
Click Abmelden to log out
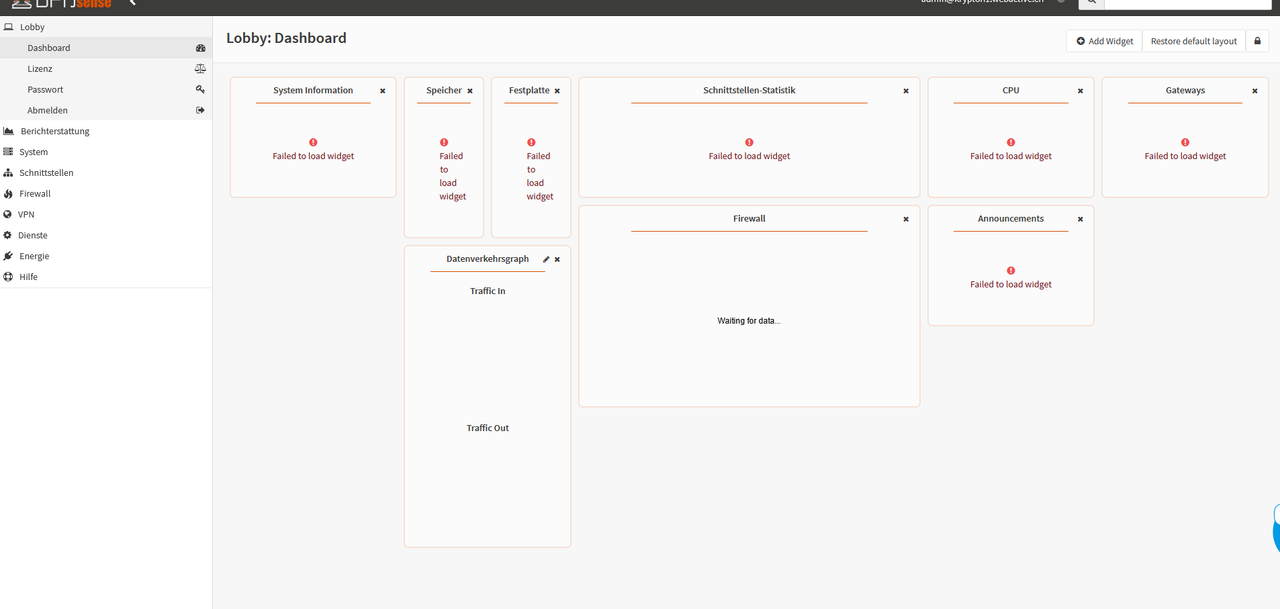click(x=106, y=110)
